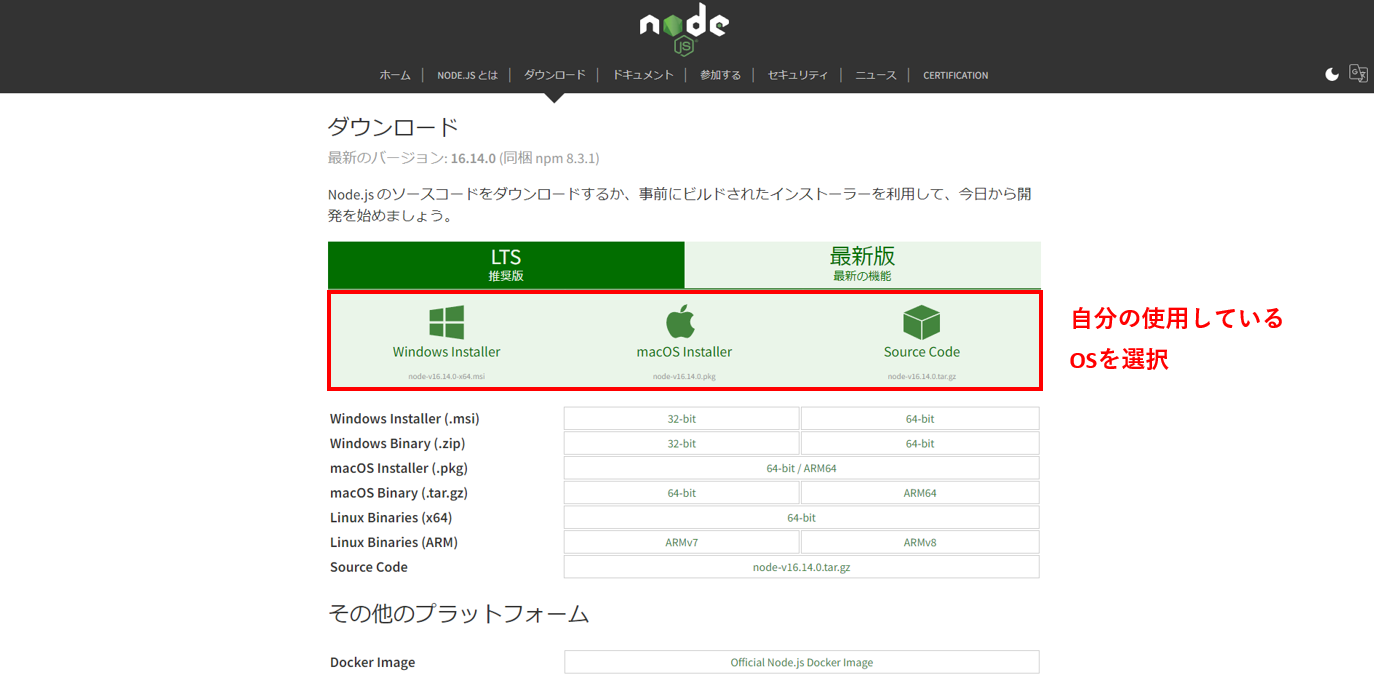Open the NODE.JS とは menu item

pos(467,75)
